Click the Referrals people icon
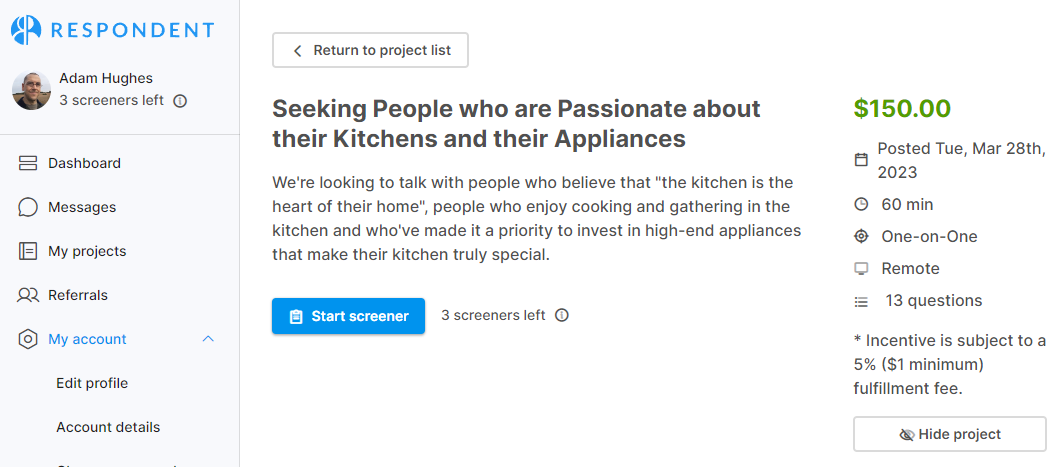The width and height of the screenshot is (1055, 467). coord(28,295)
